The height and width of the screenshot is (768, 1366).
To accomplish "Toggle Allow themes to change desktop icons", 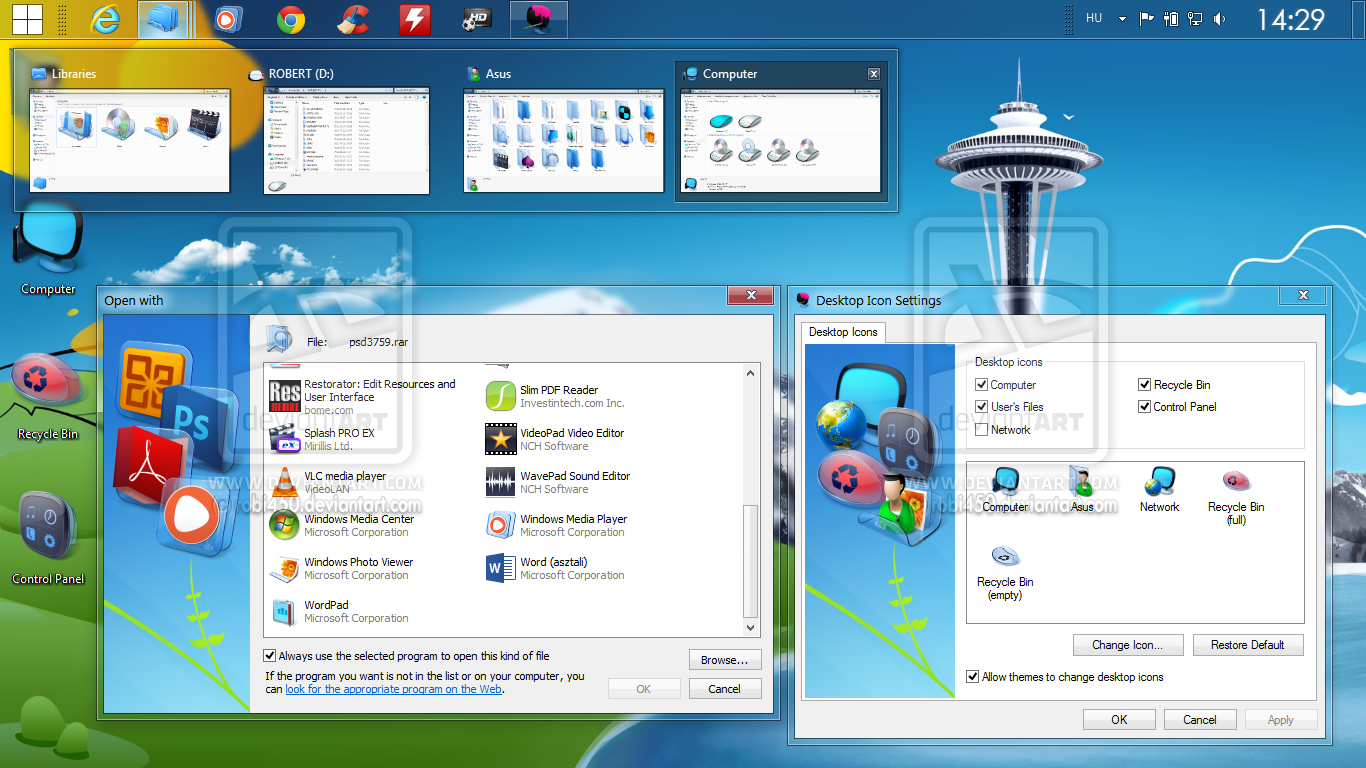I will coord(972,677).
